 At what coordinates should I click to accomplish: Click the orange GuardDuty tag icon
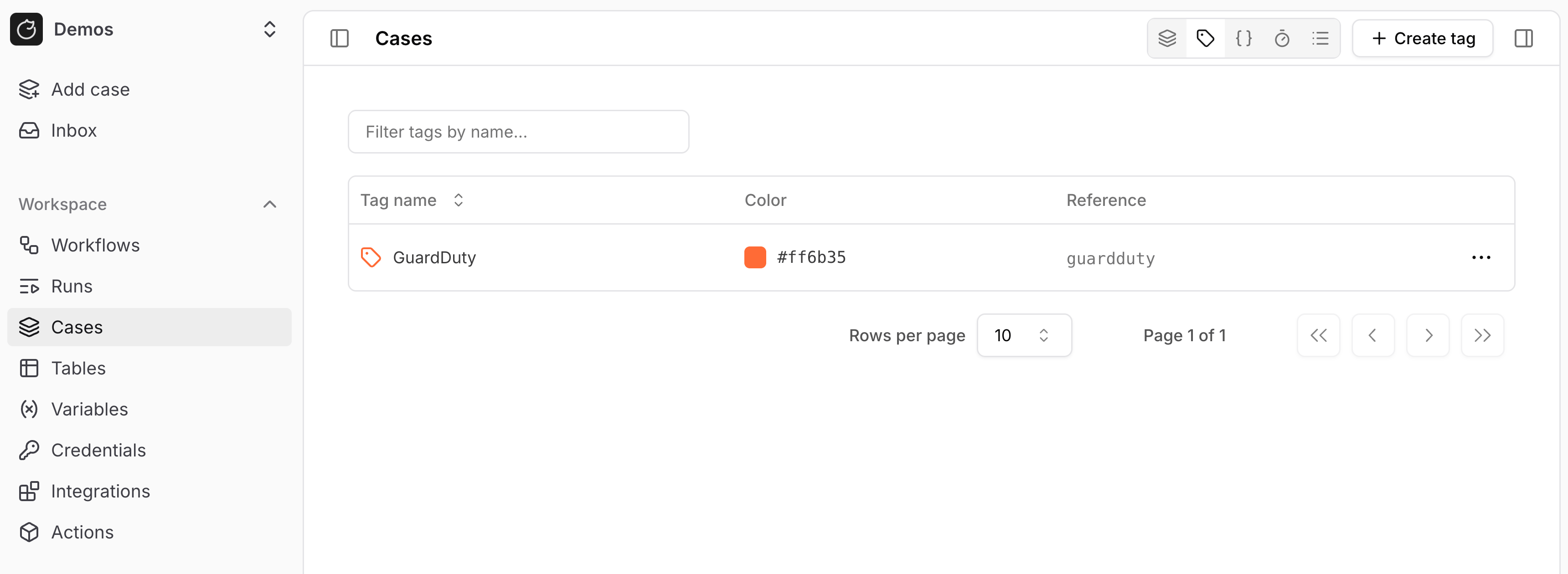pyautogui.click(x=371, y=257)
